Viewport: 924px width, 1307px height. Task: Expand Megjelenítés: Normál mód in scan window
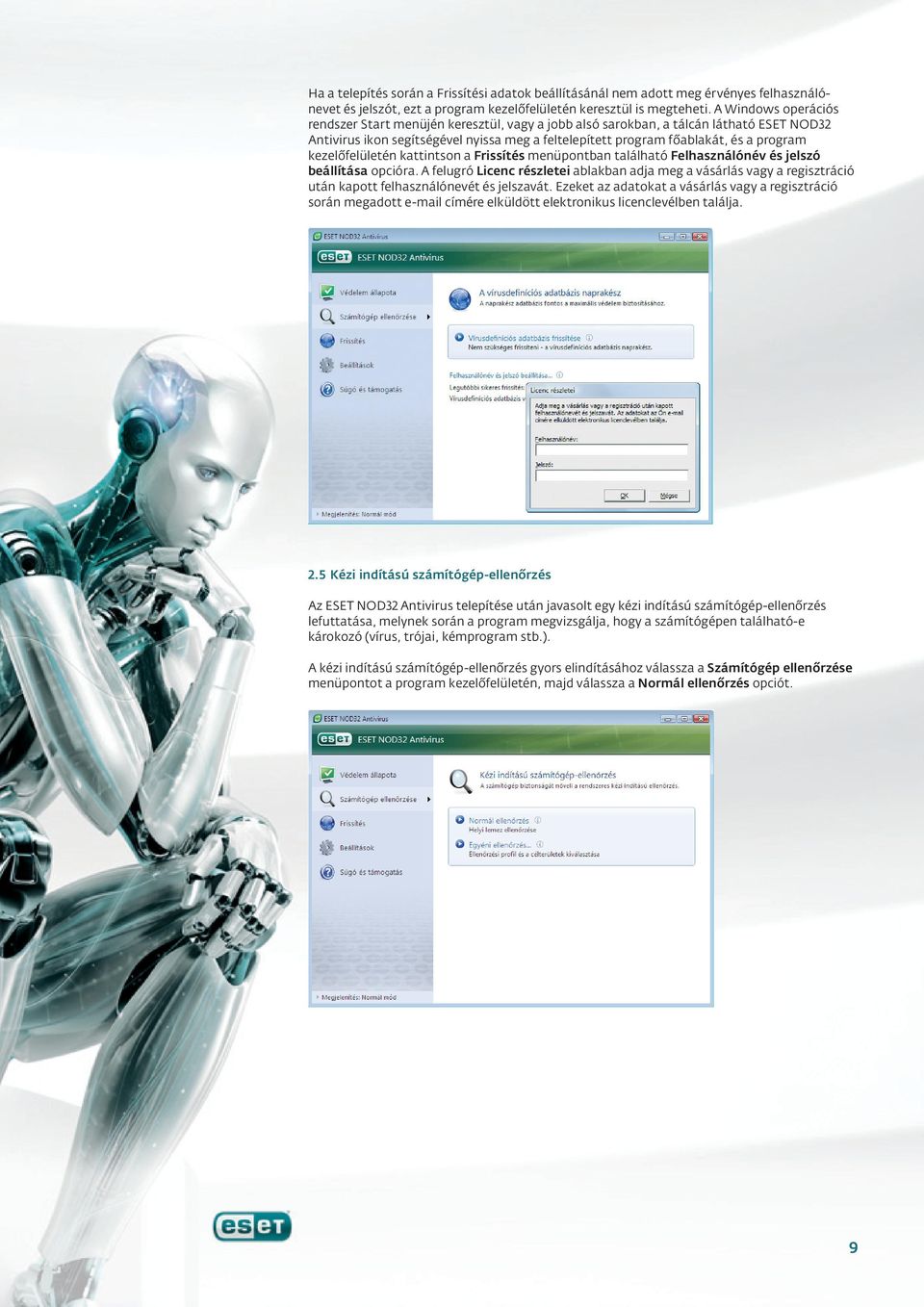click(356, 997)
